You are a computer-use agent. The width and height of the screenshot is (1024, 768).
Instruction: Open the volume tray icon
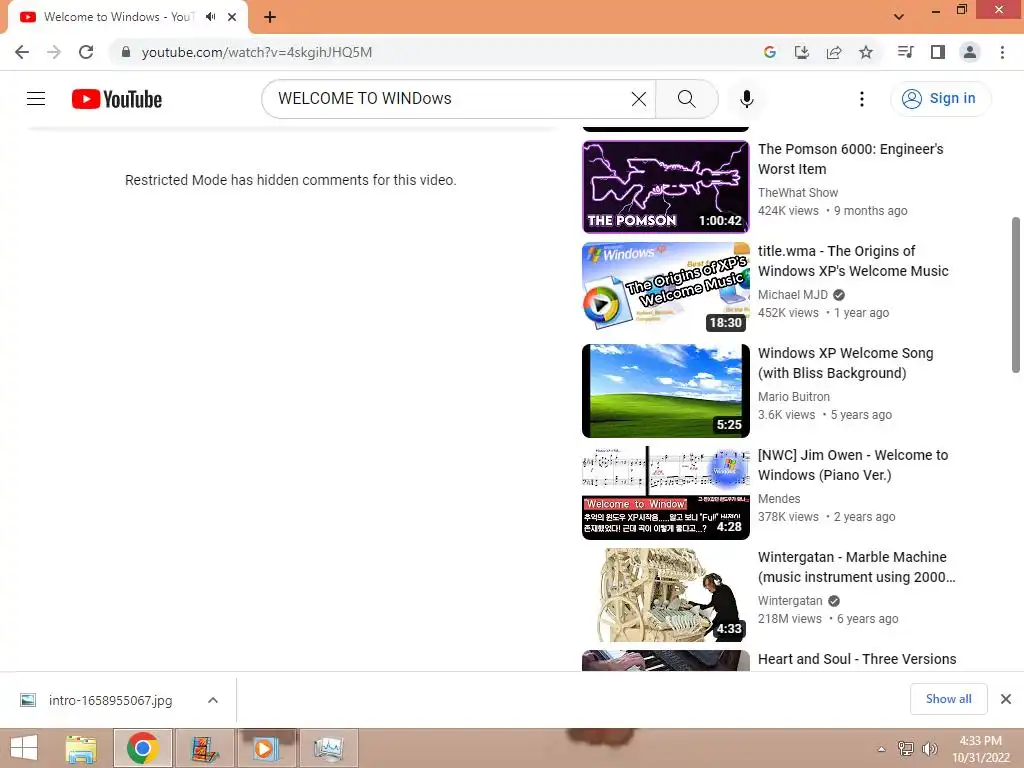[929, 748]
